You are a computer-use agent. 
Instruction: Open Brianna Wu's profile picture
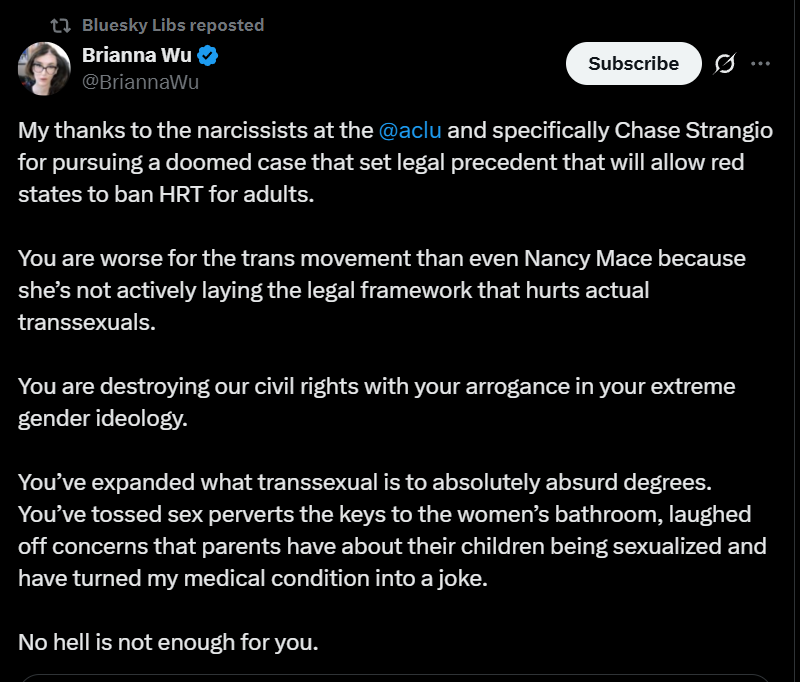[x=44, y=68]
